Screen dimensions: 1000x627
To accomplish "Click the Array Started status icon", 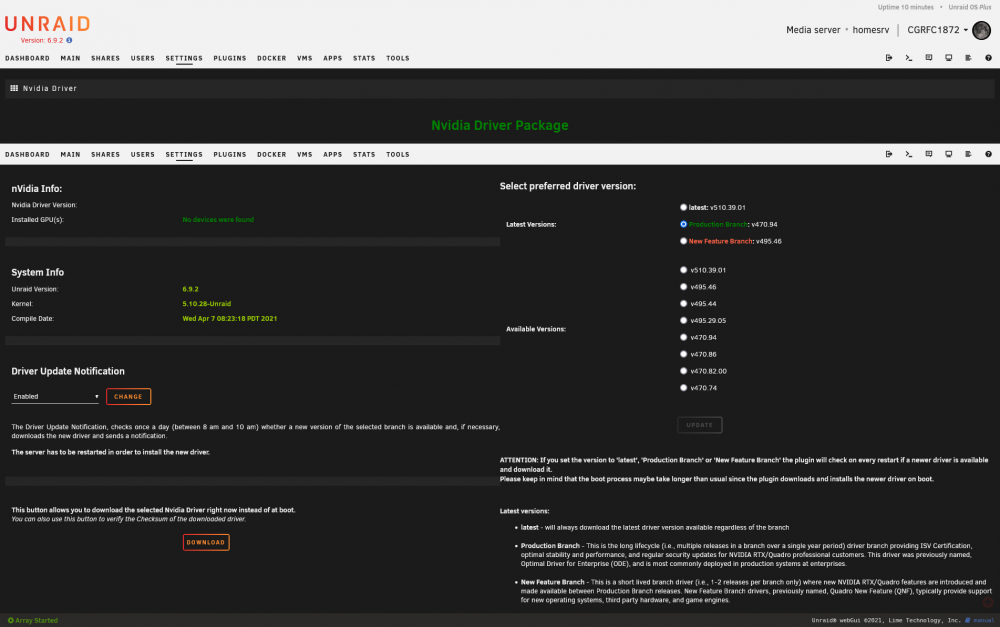I will pyautogui.click(x=10, y=620).
